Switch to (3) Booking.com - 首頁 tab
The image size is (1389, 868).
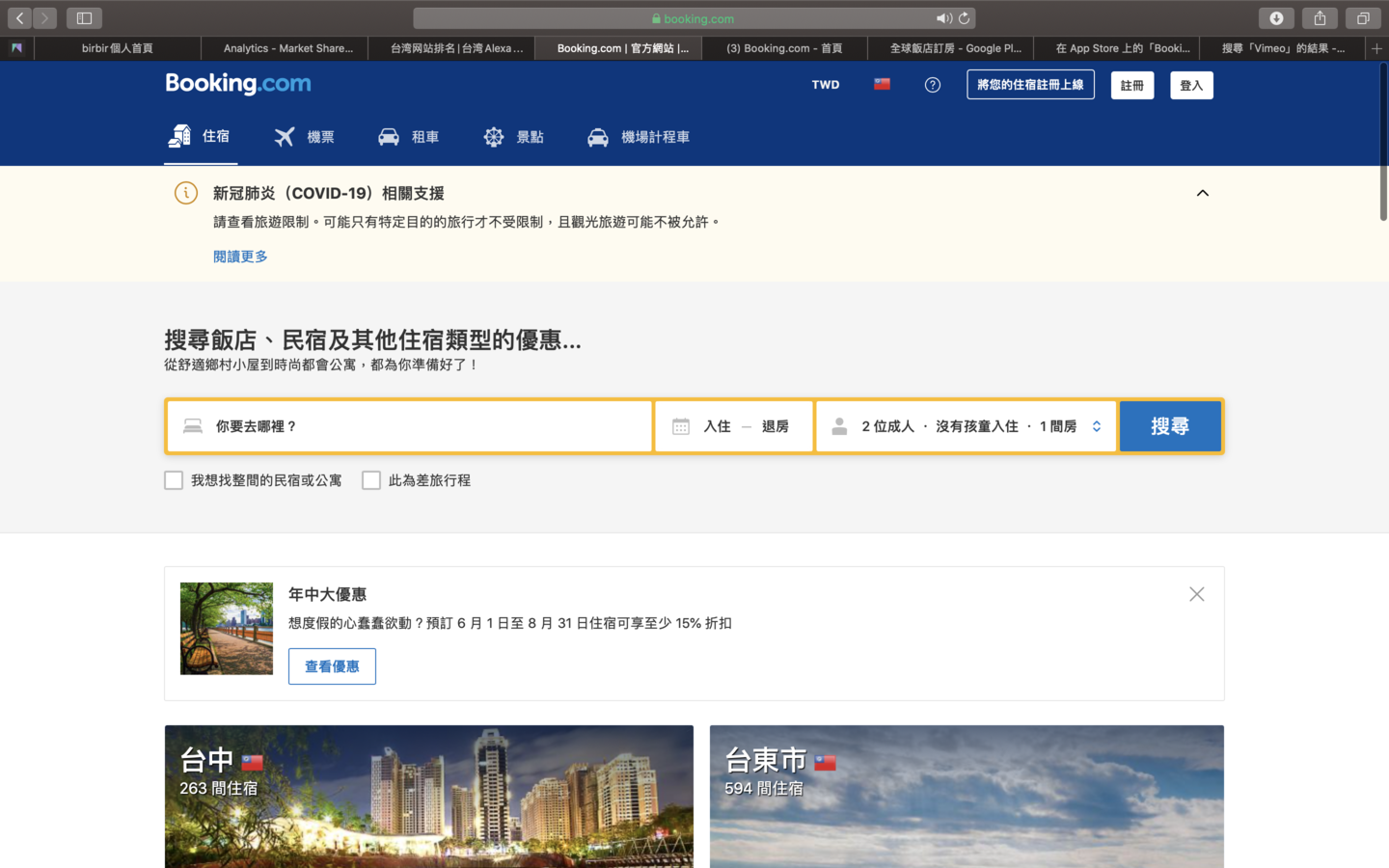pos(784,48)
